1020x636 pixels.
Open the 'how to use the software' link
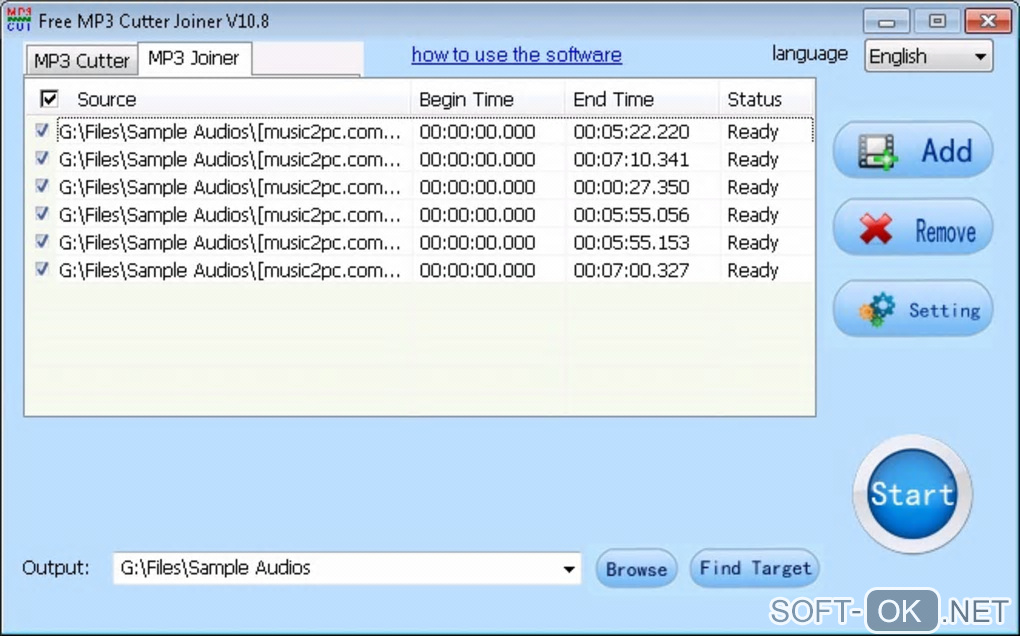(517, 55)
